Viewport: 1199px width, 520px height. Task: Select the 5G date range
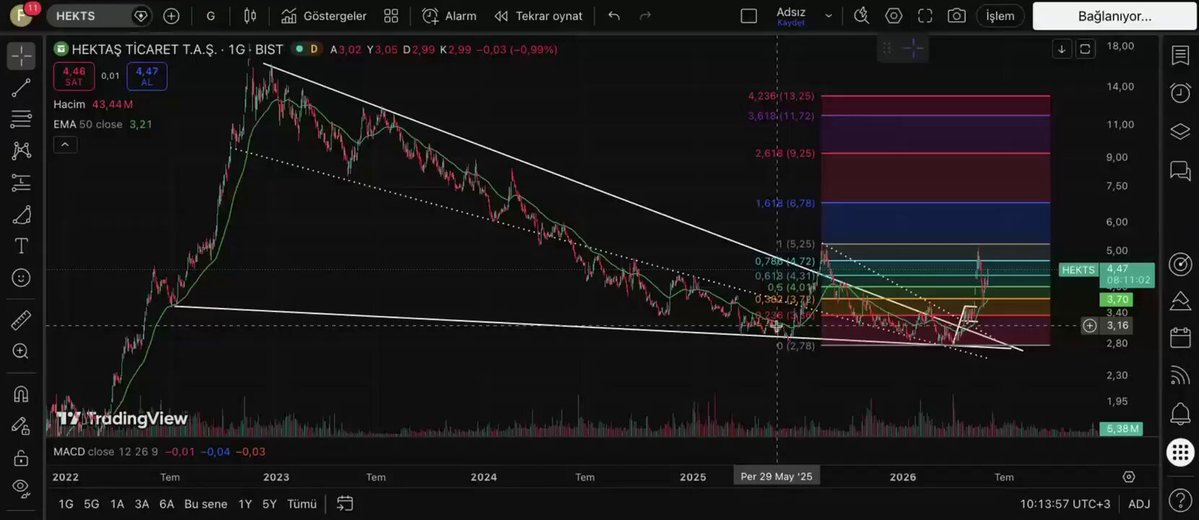(x=92, y=504)
